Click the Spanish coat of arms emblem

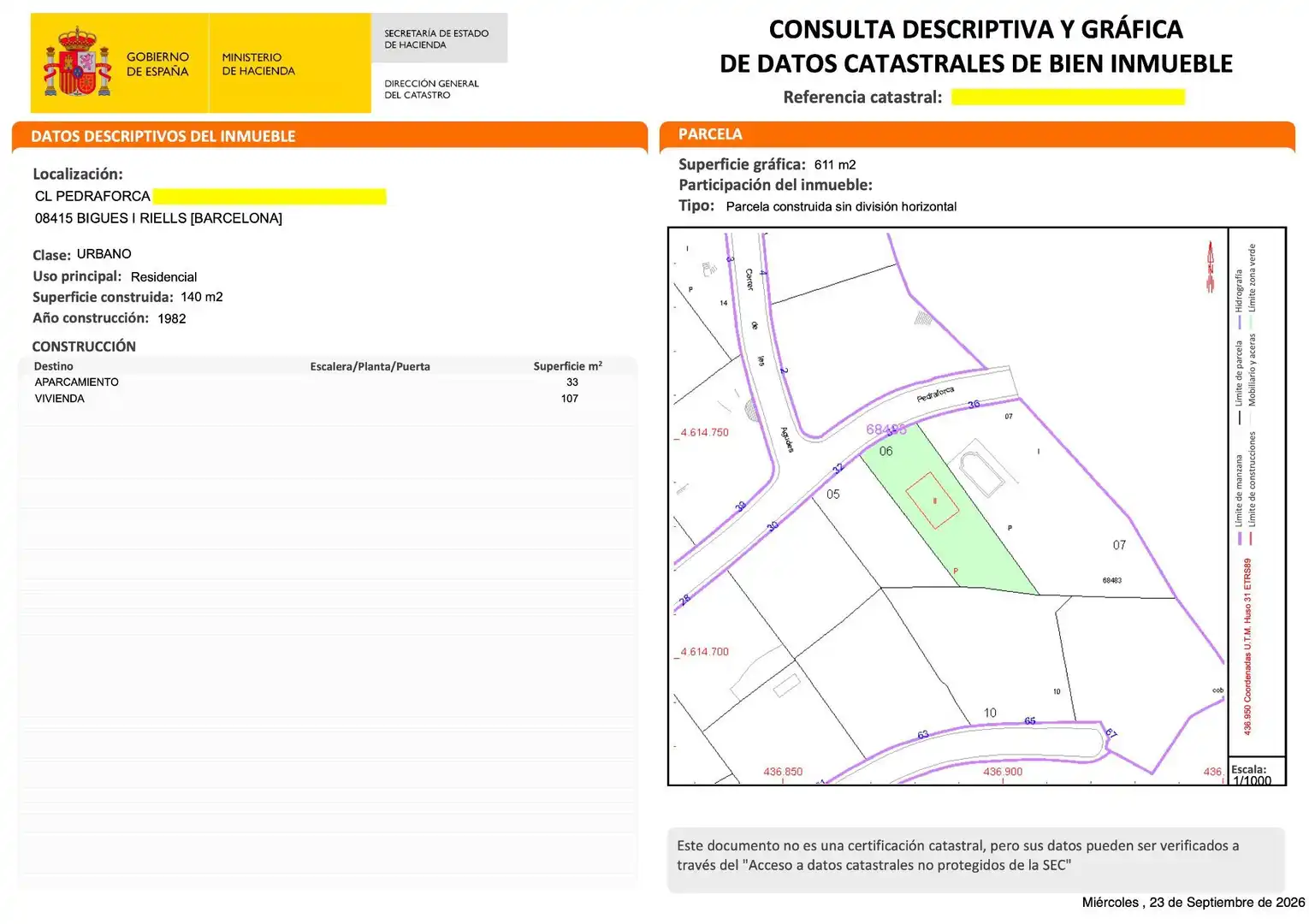pos(78,62)
